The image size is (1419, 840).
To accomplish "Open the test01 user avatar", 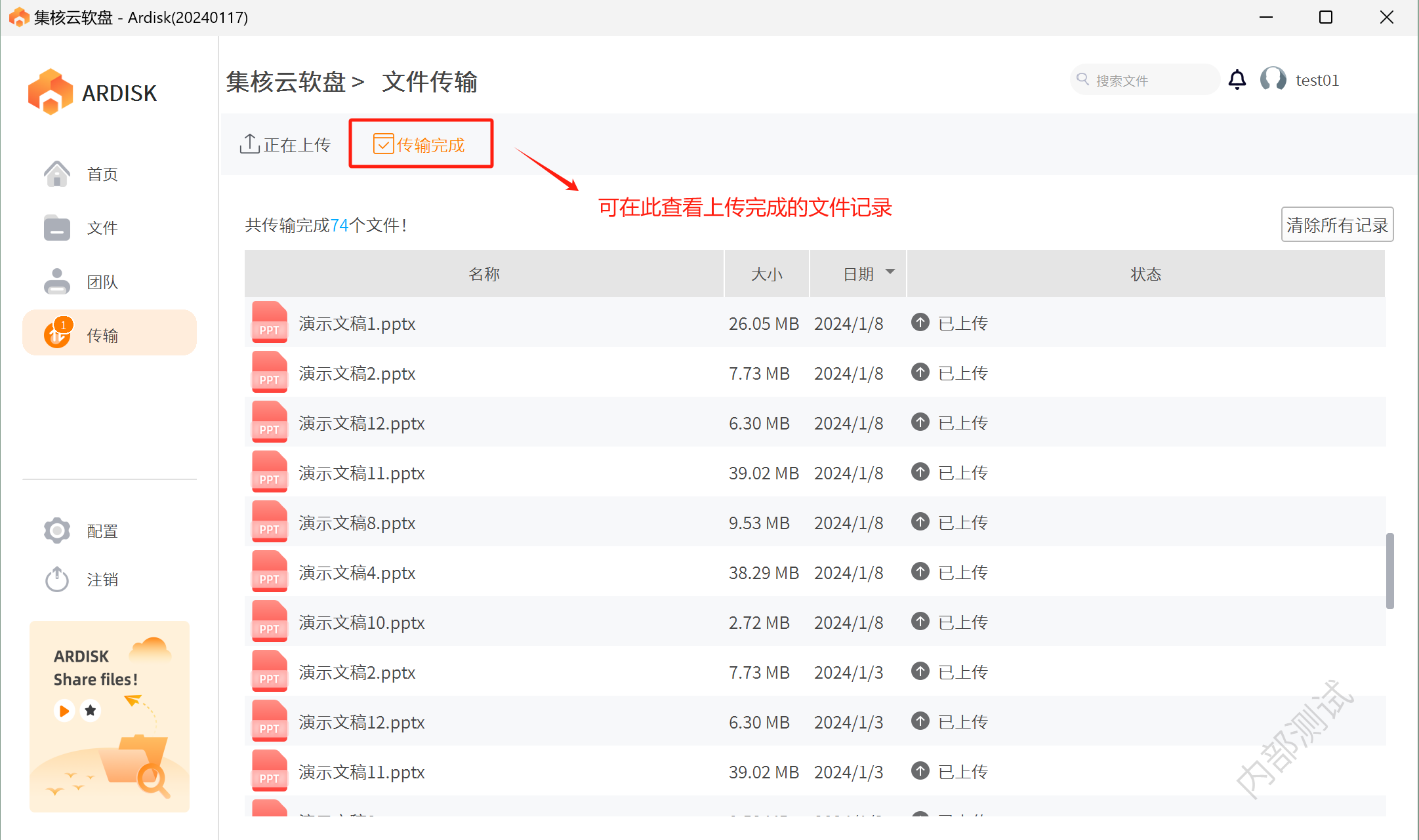I will point(1273,80).
